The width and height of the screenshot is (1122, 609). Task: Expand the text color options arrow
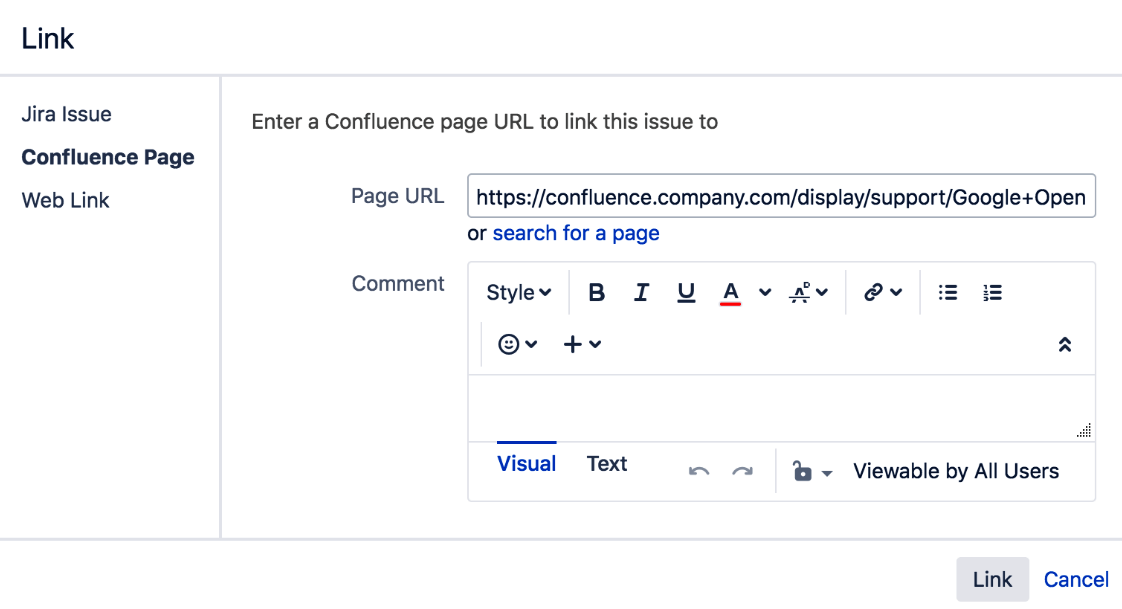[765, 292]
